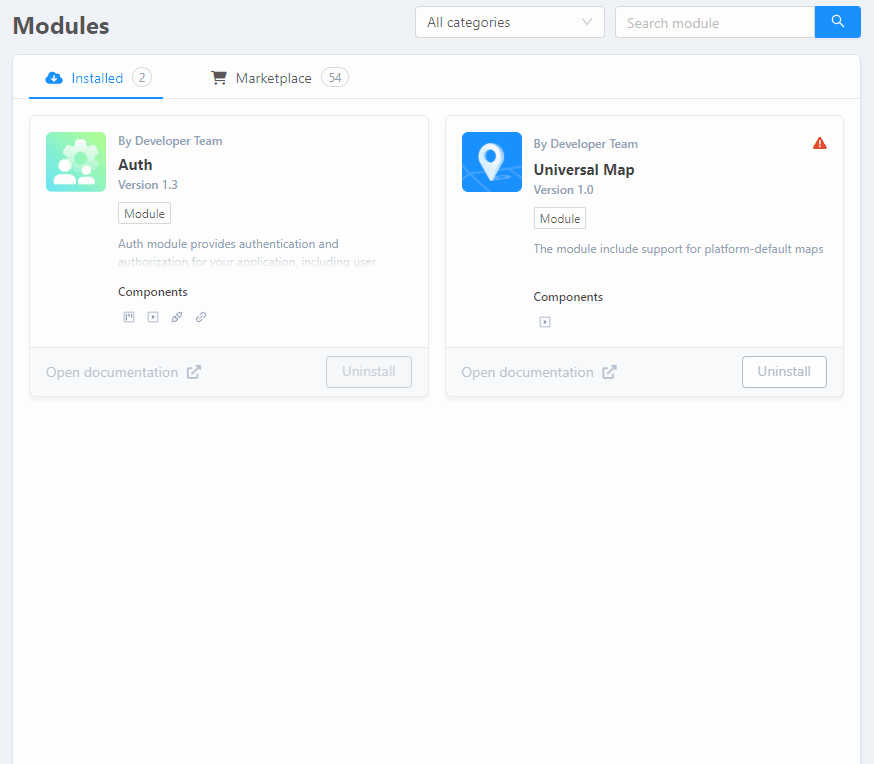874x764 pixels.
Task: Click the external link icon in Auth footer
Action: pyautogui.click(x=194, y=372)
